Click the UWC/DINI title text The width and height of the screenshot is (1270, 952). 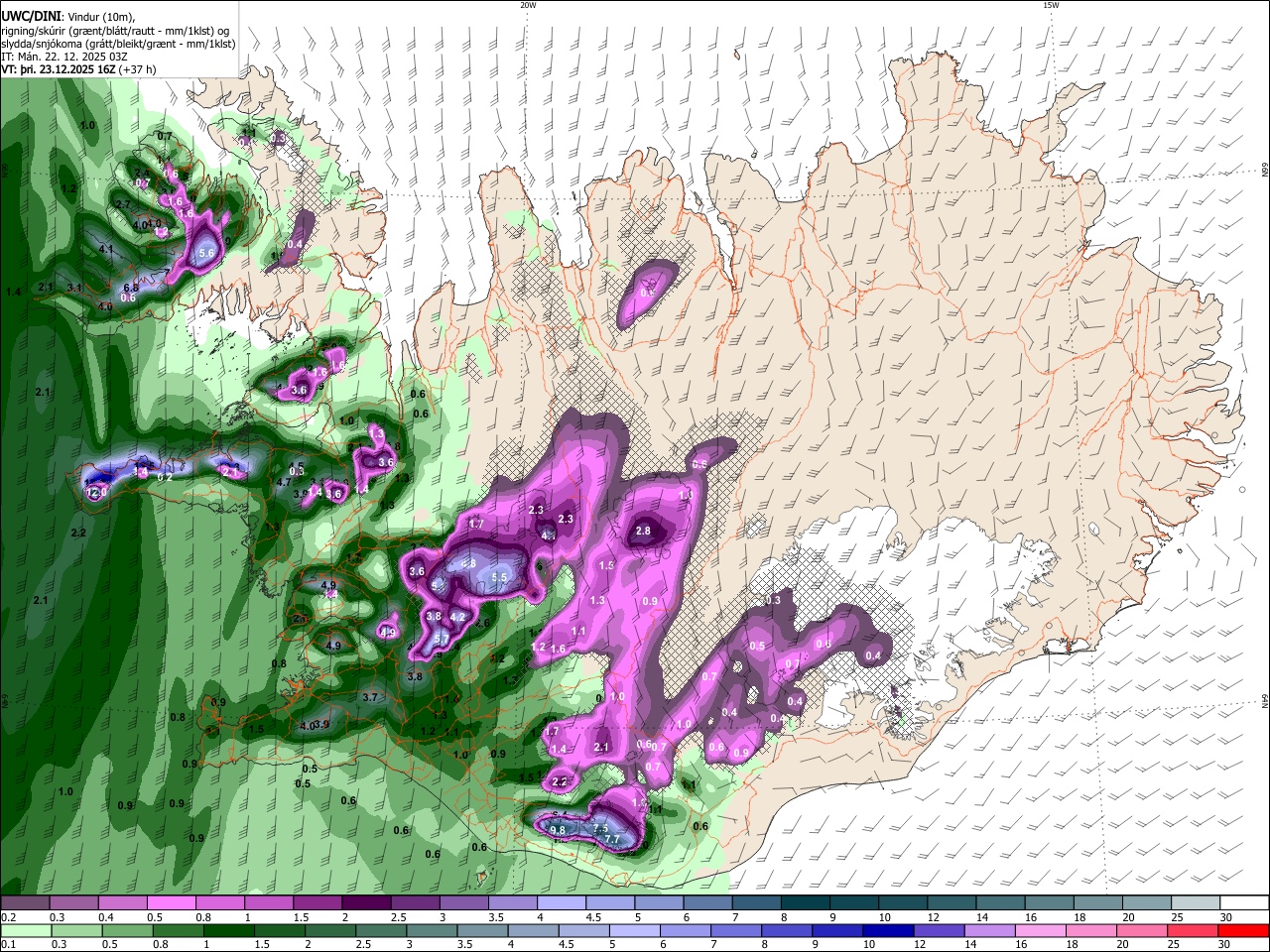31,16
